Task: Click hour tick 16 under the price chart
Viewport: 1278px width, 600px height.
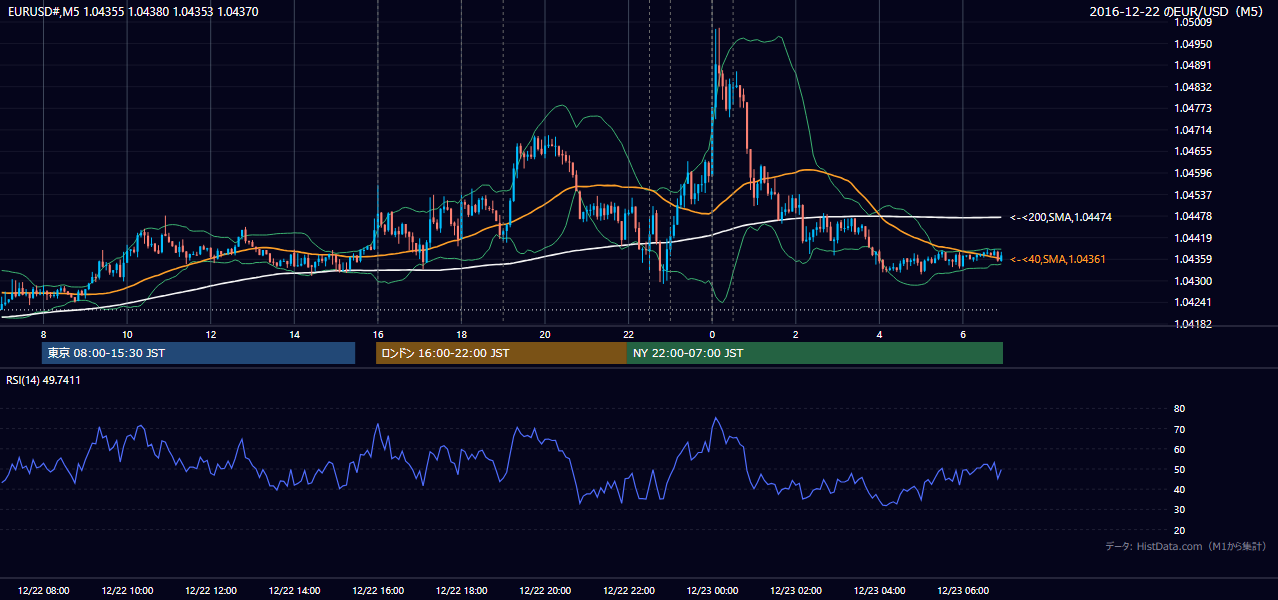Action: [378, 333]
